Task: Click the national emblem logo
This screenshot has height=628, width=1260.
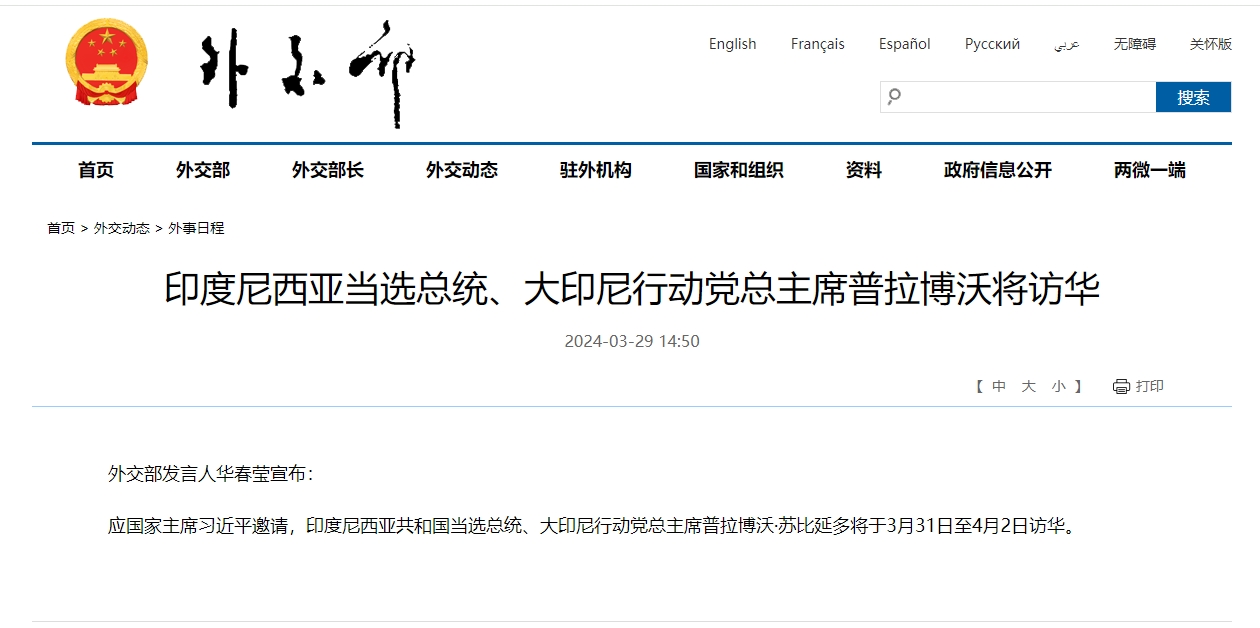Action: click(x=106, y=63)
